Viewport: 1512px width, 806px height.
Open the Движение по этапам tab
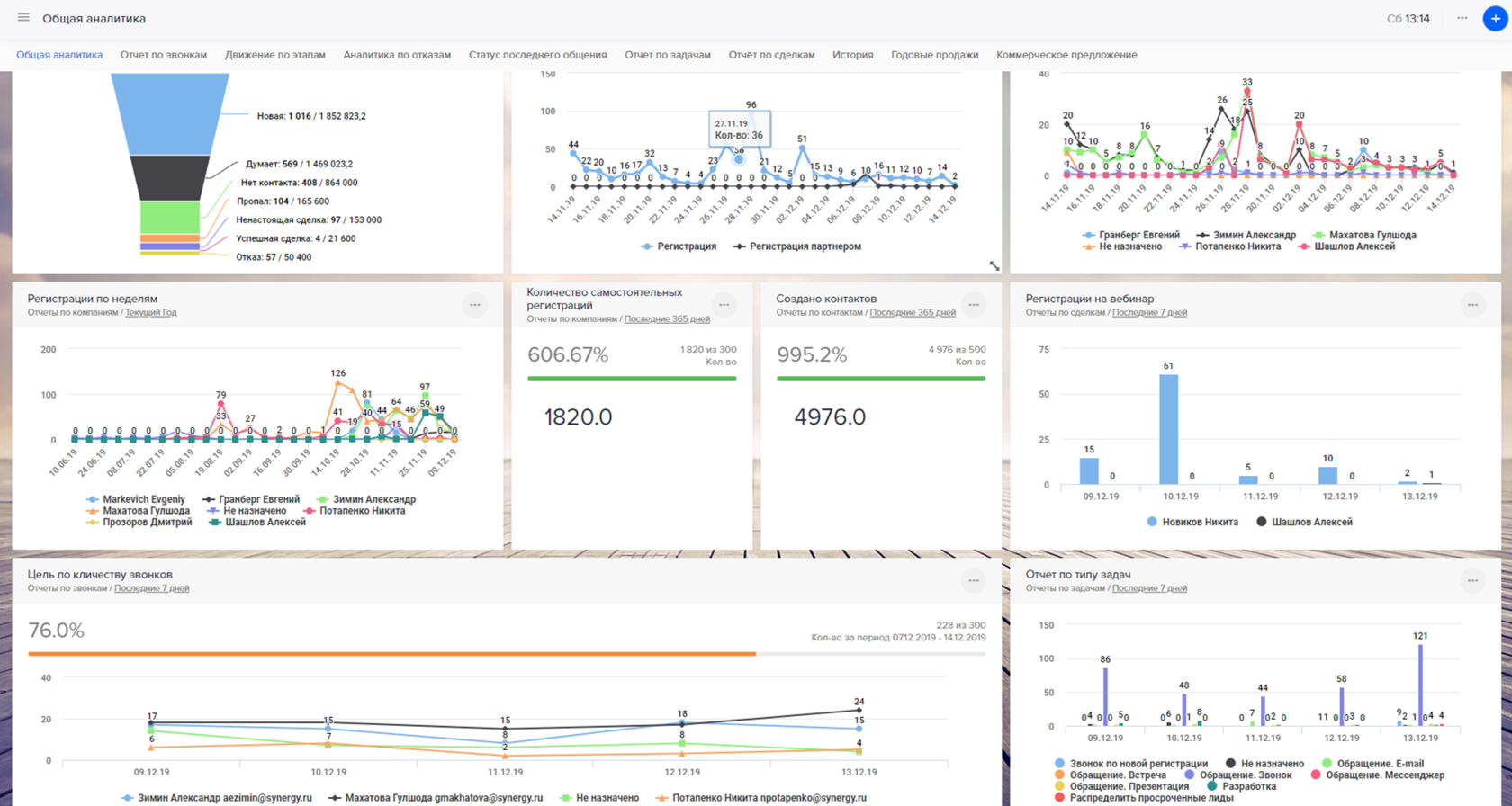click(275, 55)
